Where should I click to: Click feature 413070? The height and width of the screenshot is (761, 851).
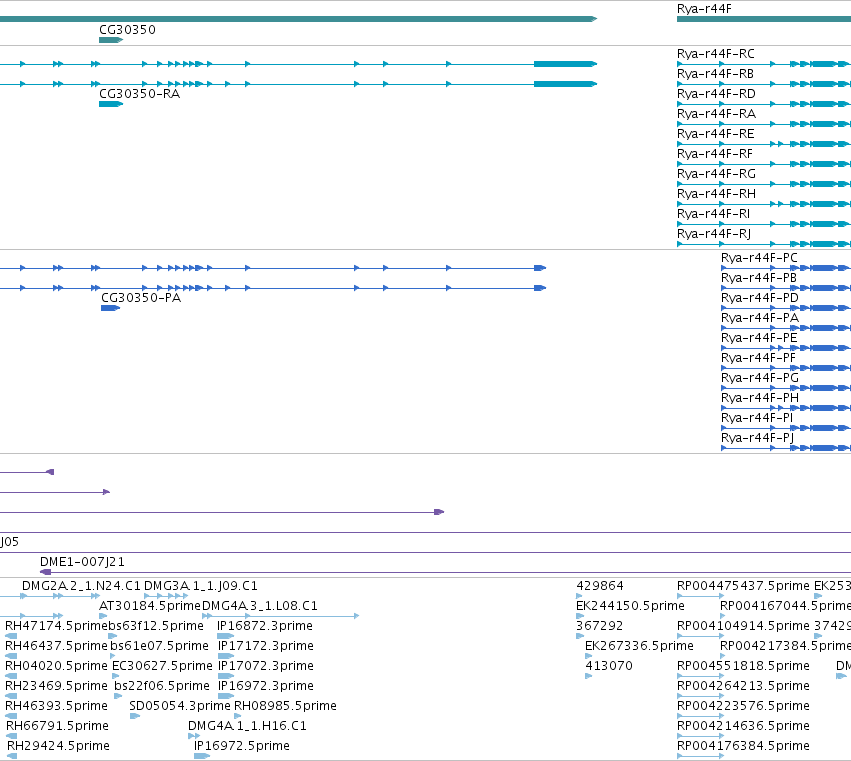(x=609, y=666)
